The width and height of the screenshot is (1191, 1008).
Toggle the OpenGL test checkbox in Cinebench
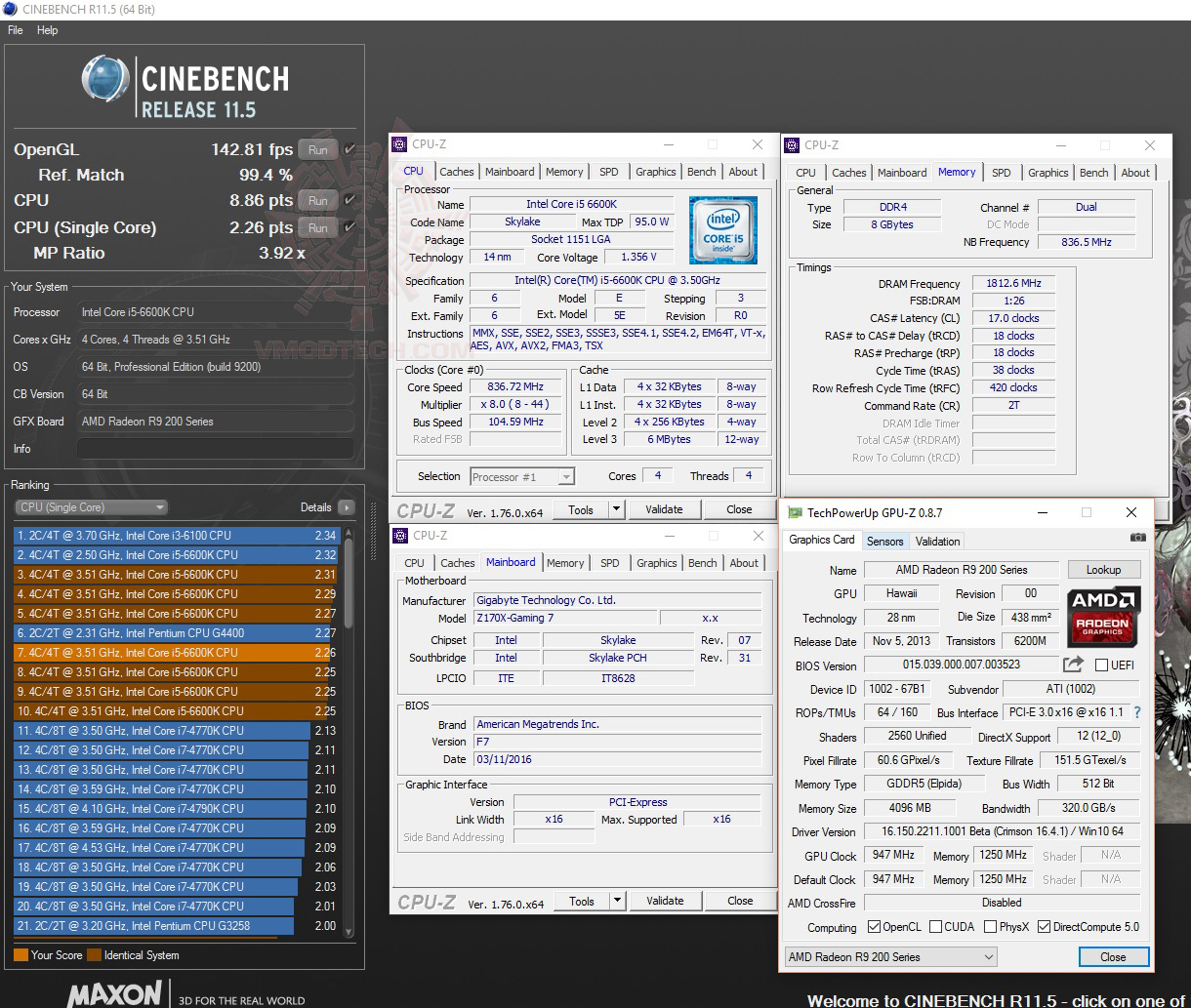[349, 149]
